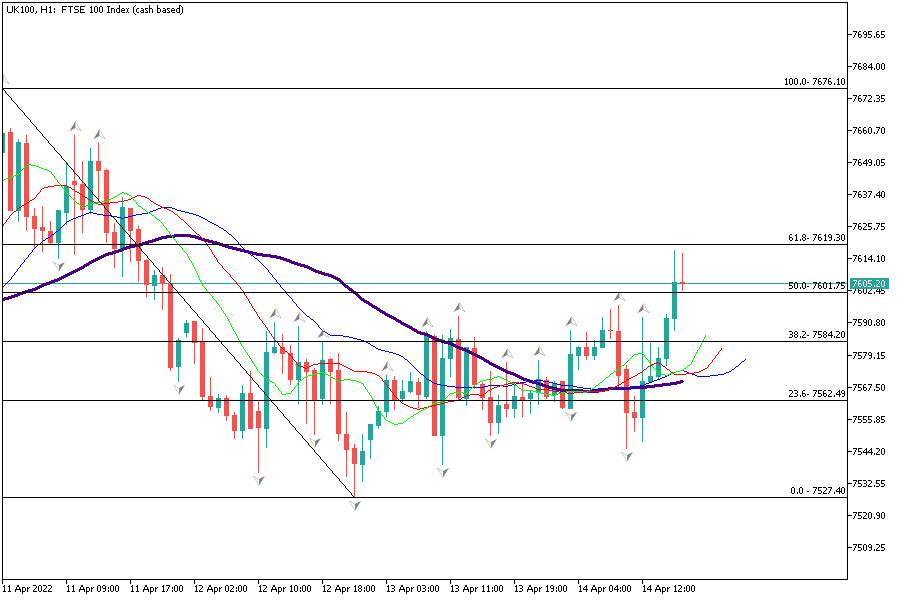Click the 7695.65 price scale value
Image resolution: width=900 pixels, height=600 pixels.
click(x=869, y=35)
